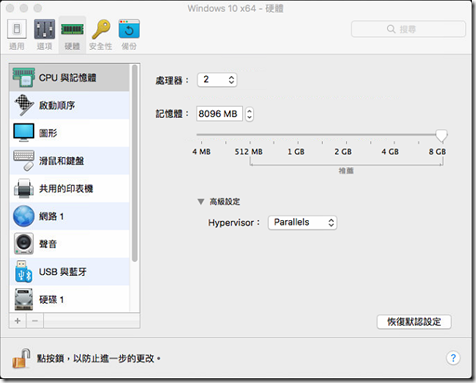
Task: Click the 記憶體 label
Action: point(172,114)
